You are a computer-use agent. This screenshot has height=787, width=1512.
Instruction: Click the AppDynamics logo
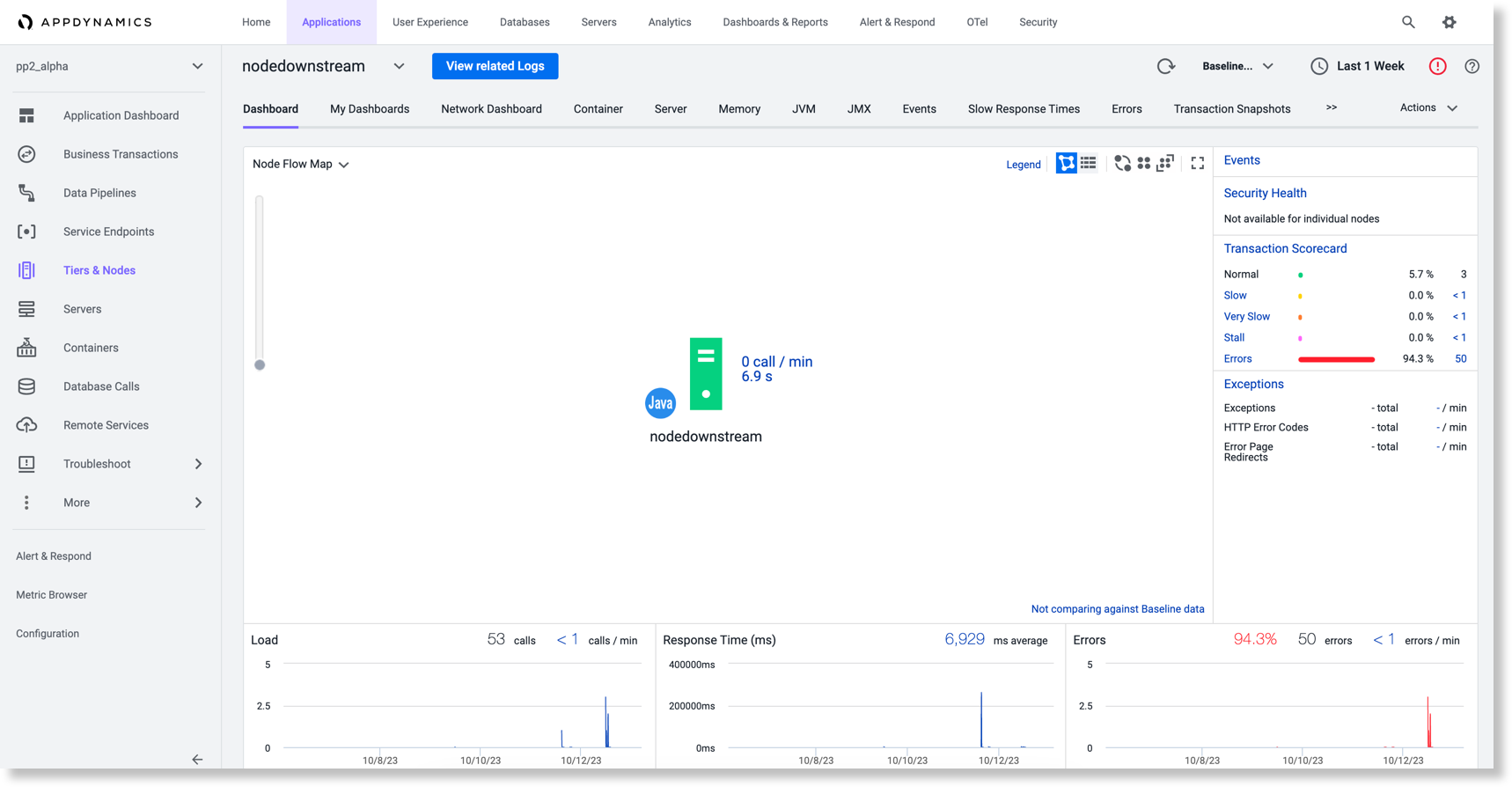pos(84,22)
